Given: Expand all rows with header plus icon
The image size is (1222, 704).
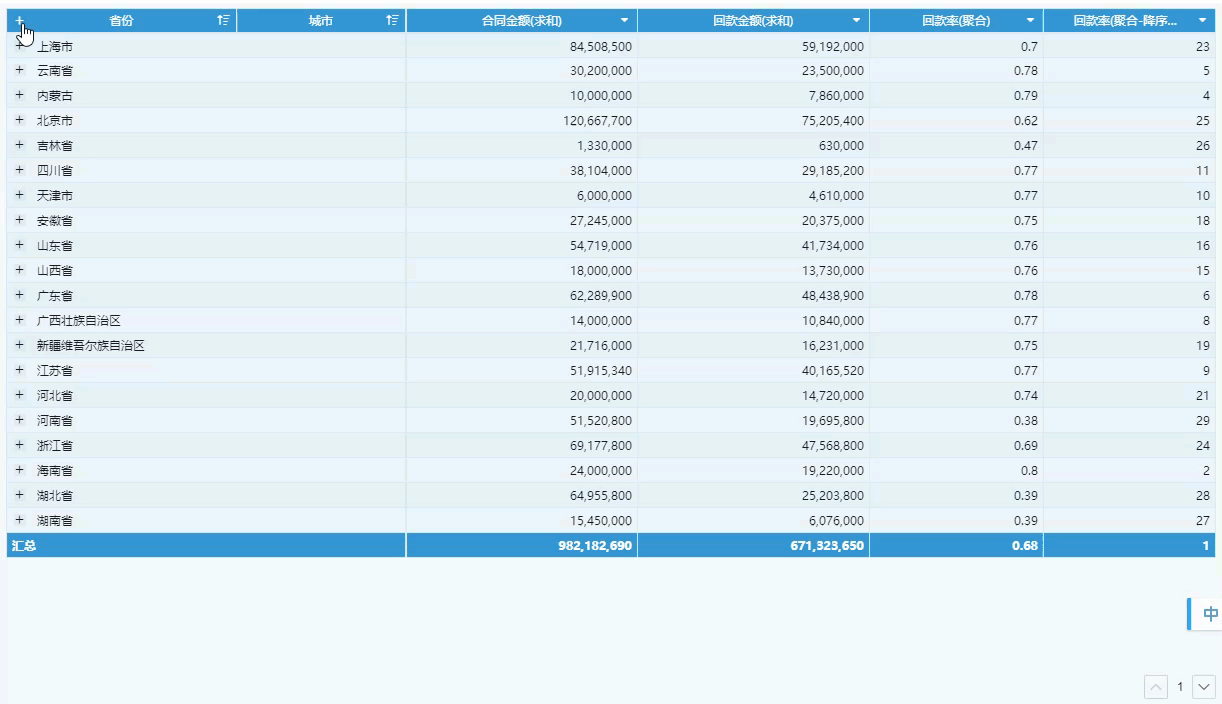Looking at the screenshot, I should 19,20.
